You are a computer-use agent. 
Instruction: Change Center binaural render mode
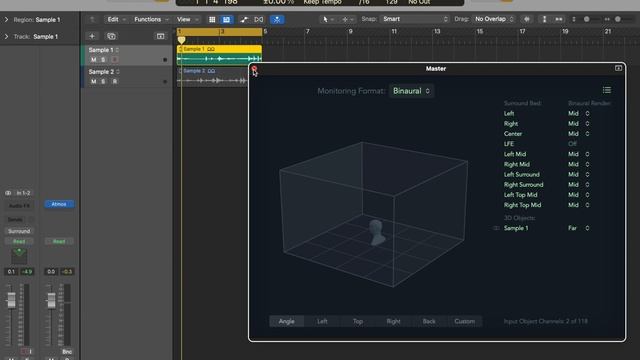point(579,134)
